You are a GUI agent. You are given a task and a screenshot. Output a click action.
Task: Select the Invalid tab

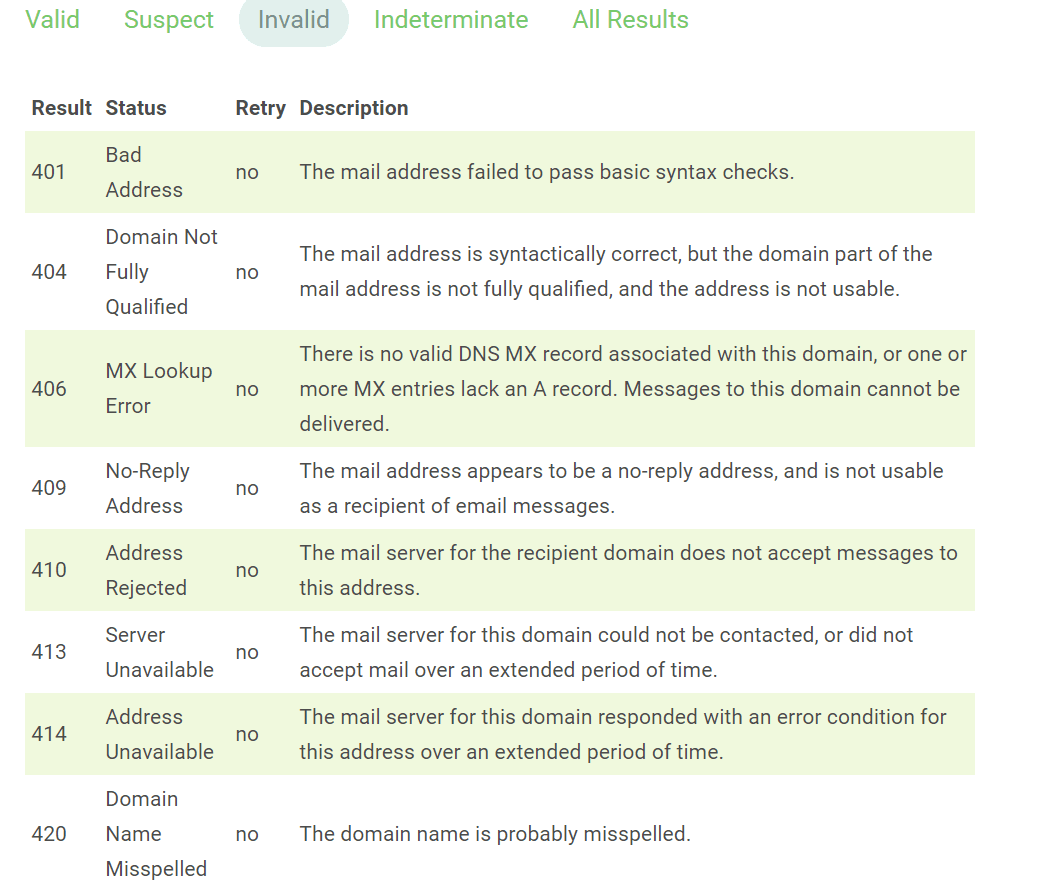coord(293,20)
